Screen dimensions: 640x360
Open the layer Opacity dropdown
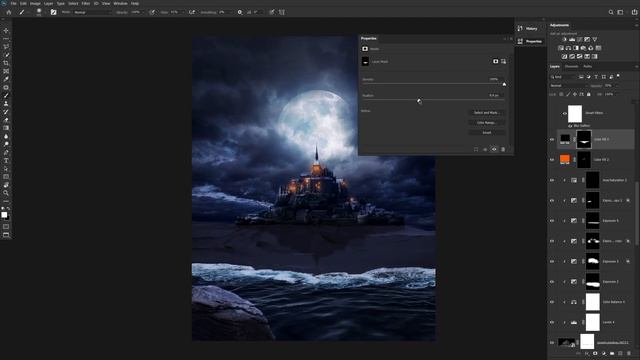pyautogui.click(x=611, y=86)
